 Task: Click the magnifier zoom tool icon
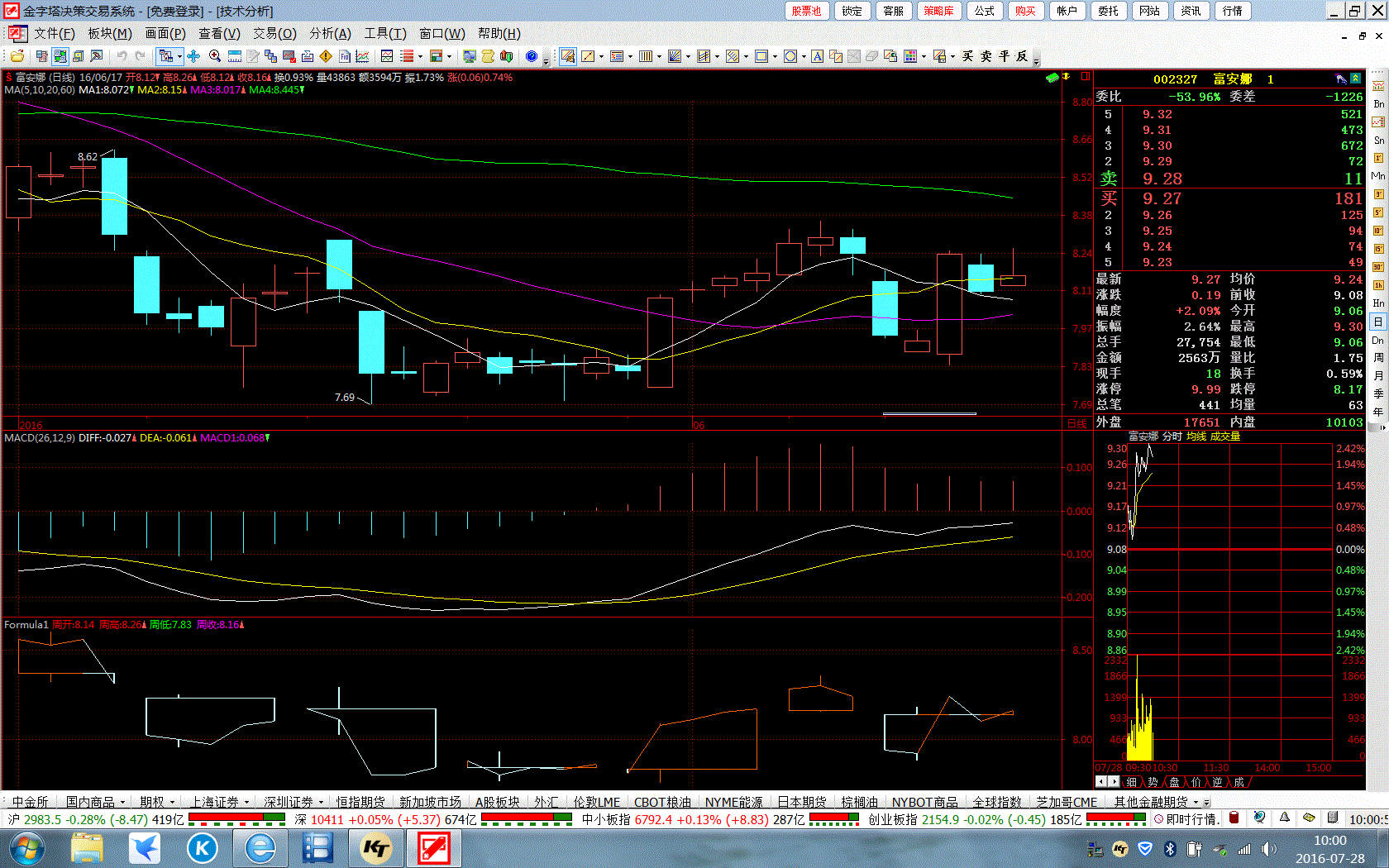pyautogui.click(x=215, y=56)
